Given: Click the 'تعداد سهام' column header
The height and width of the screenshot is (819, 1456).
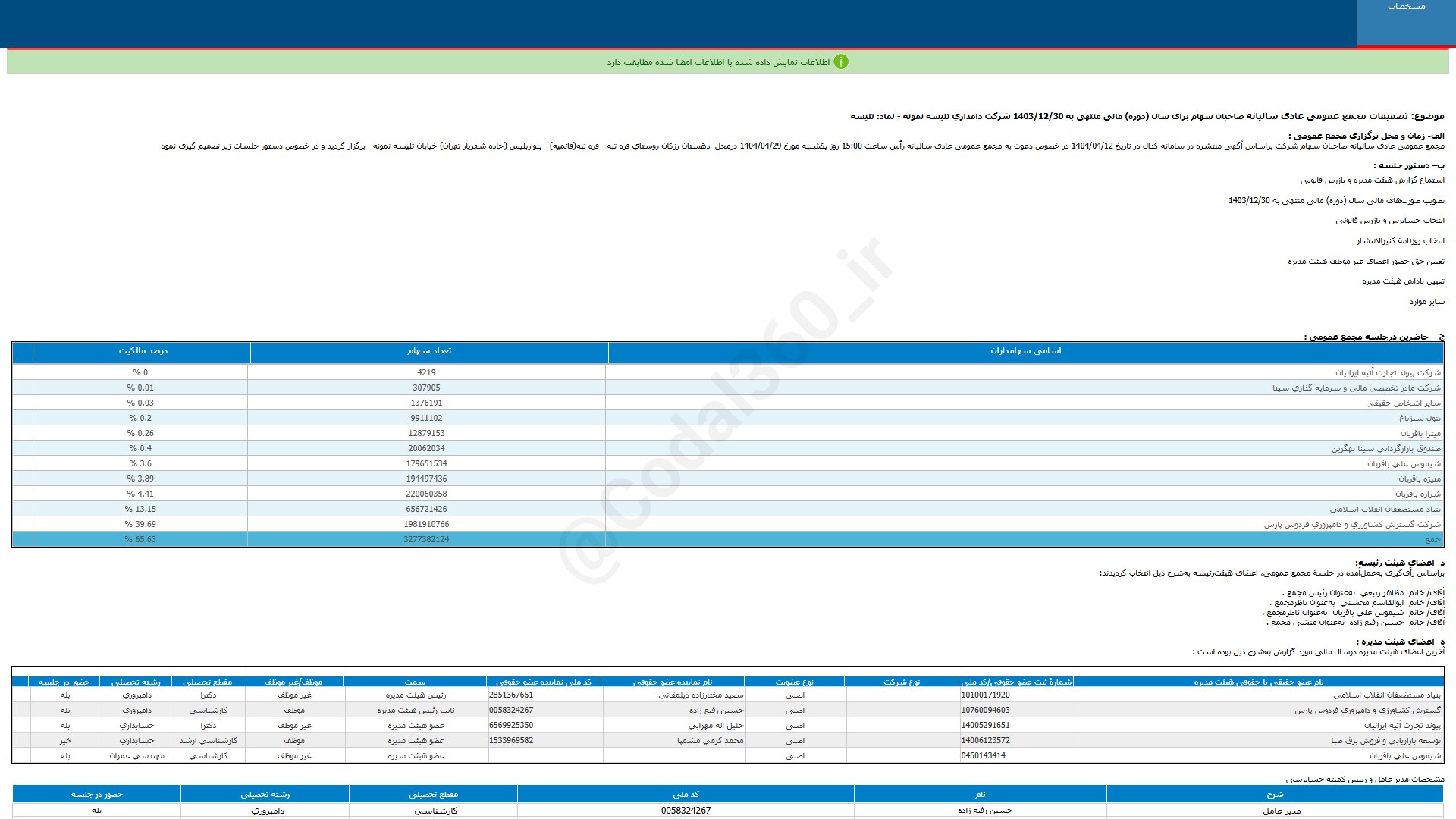Looking at the screenshot, I should (x=428, y=351).
